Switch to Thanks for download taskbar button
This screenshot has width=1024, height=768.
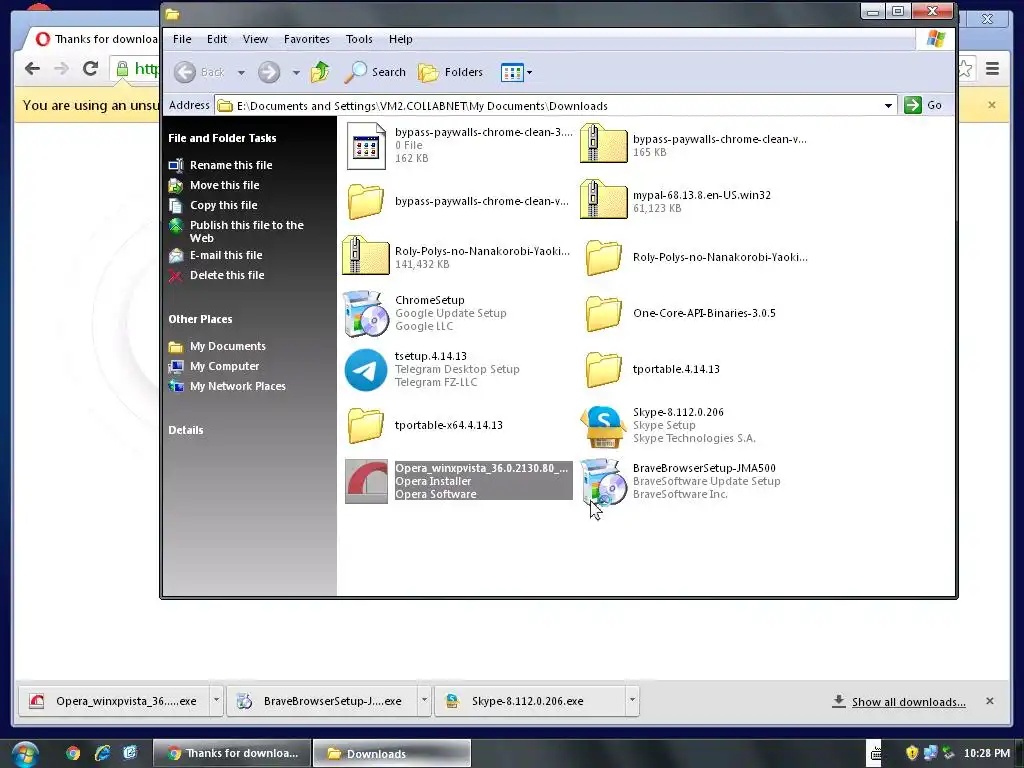[232, 753]
